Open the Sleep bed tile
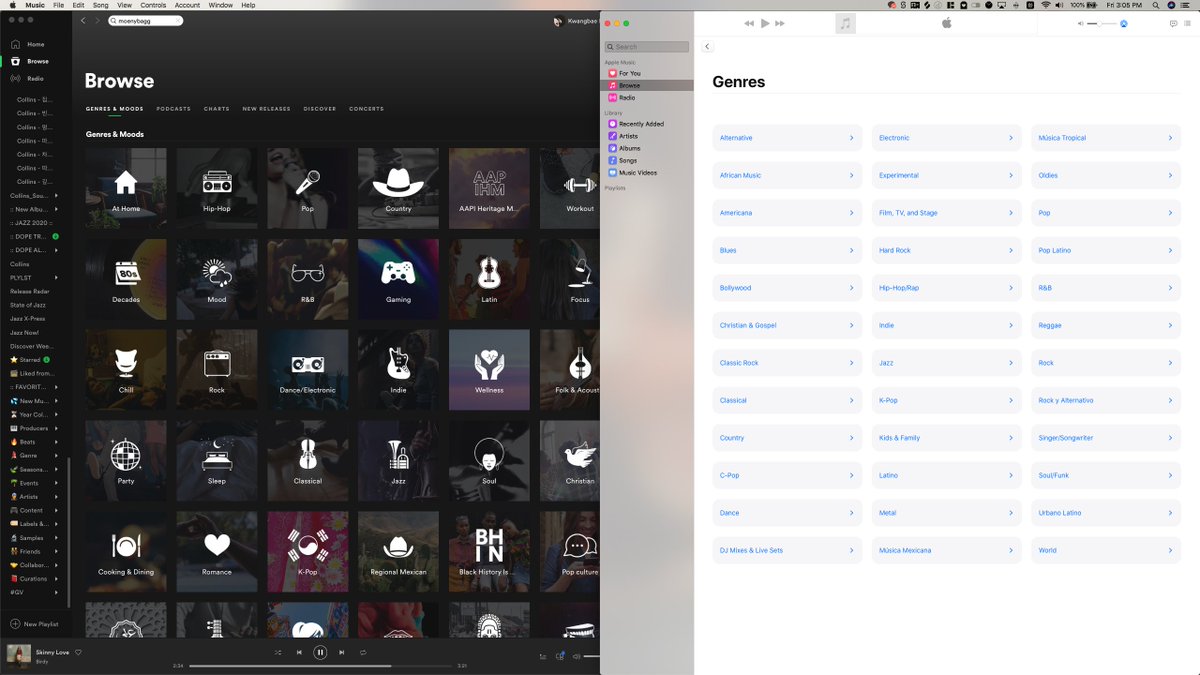The image size is (1200, 675). (217, 461)
